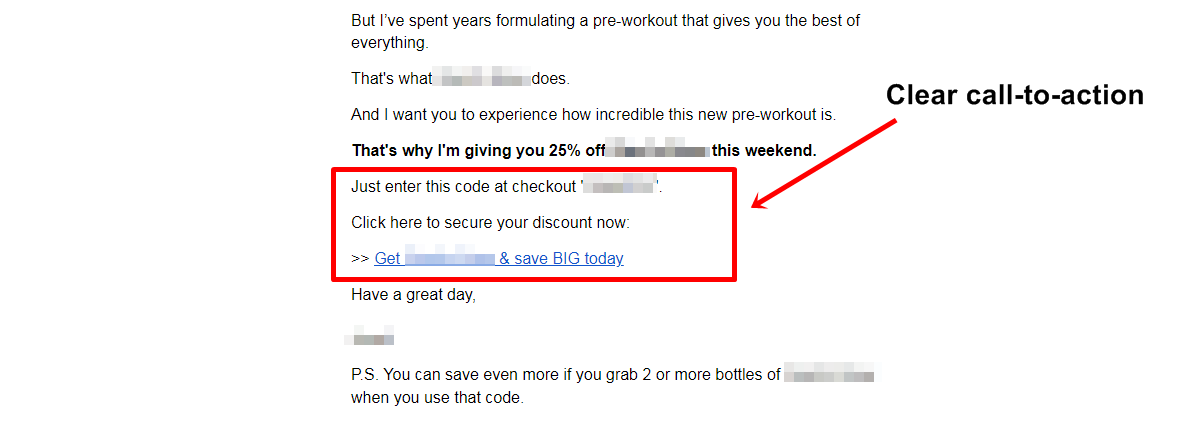This screenshot has height=439, width=1183.
Task: Click the blurred product name in bold line
Action: coord(660,151)
